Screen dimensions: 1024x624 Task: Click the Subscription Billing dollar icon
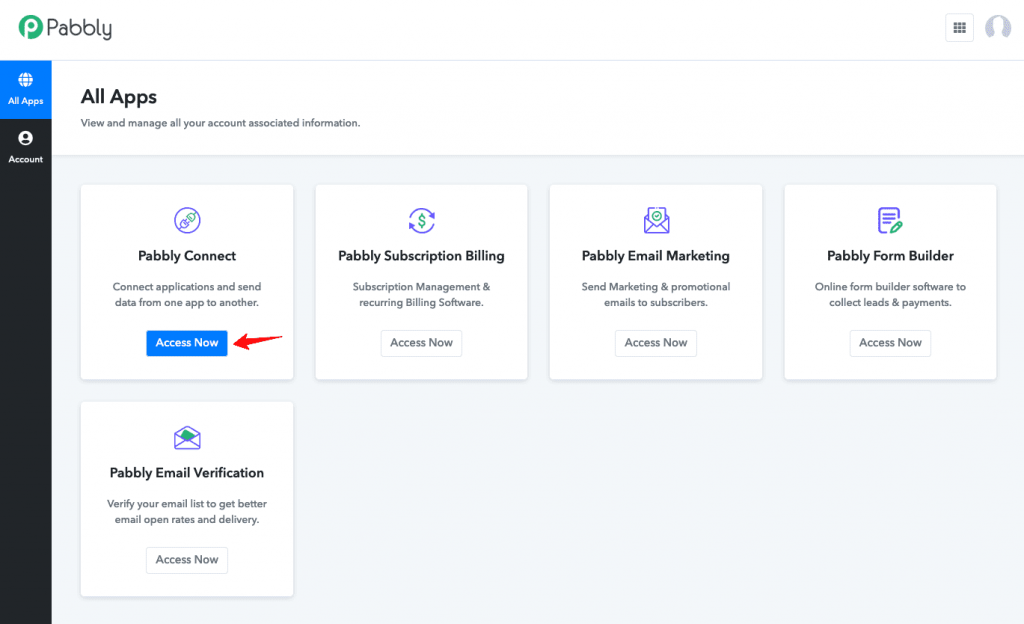coord(421,220)
